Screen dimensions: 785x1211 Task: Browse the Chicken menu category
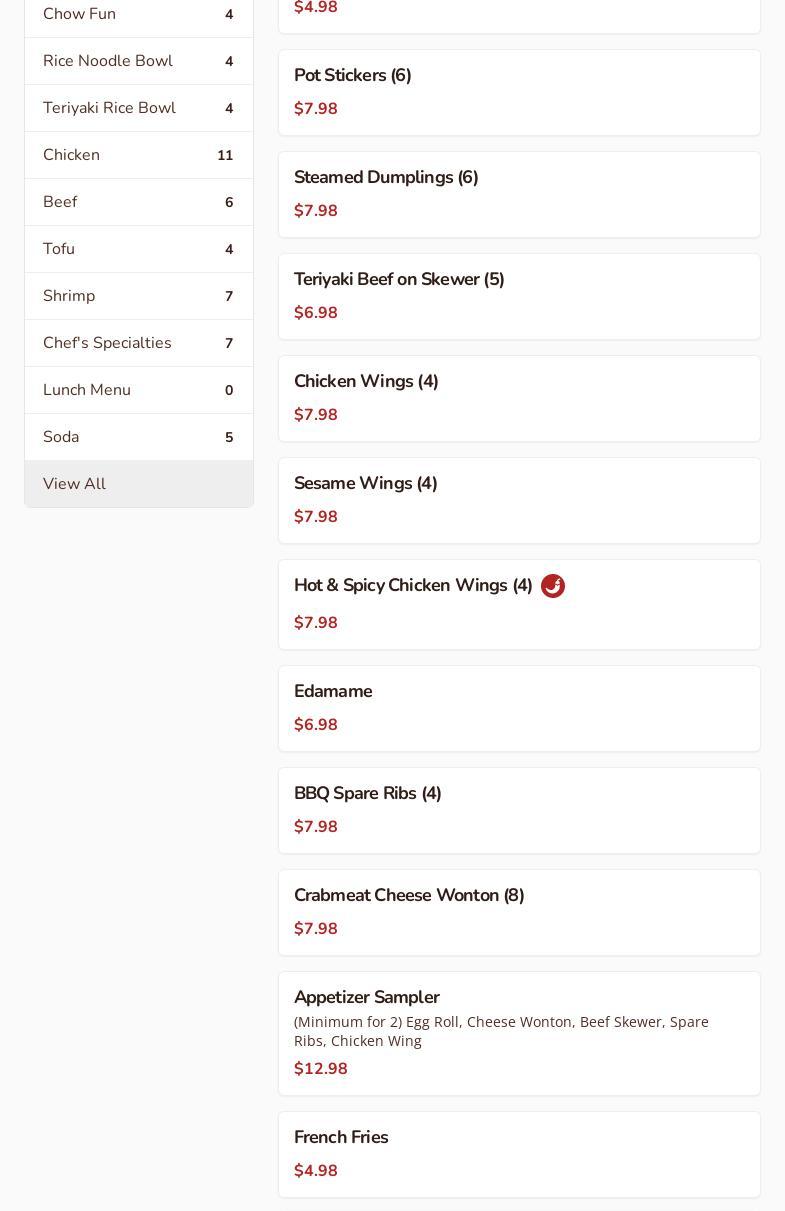pos(138,155)
